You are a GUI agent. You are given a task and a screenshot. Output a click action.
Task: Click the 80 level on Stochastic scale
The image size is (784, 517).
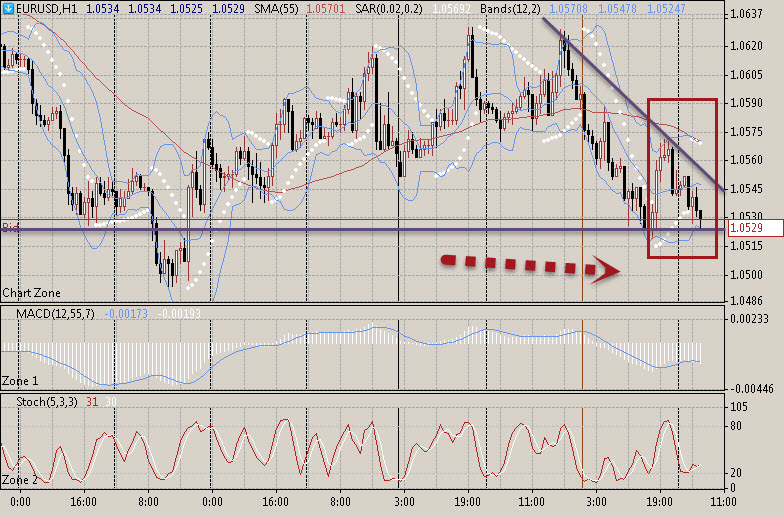pyautogui.click(x=735, y=426)
